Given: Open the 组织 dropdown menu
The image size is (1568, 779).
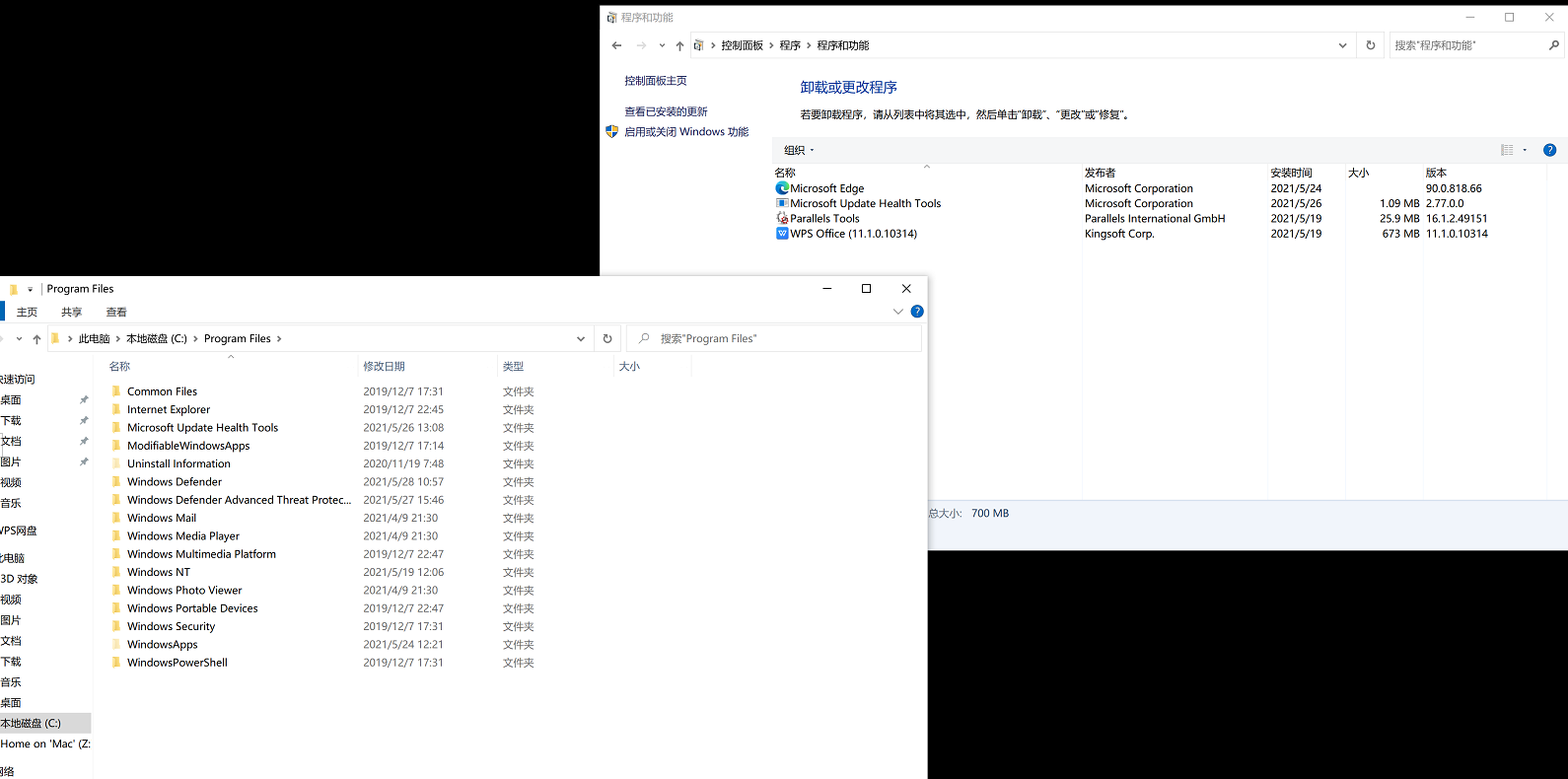Looking at the screenshot, I should (799, 150).
